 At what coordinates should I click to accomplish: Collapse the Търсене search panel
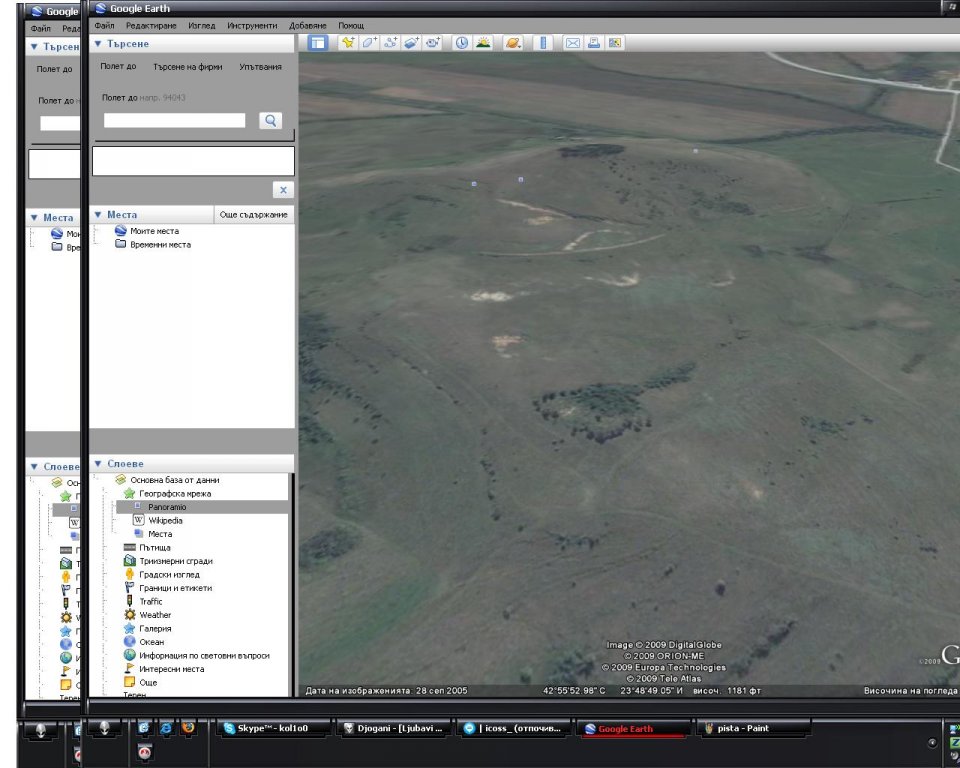pyautogui.click(x=97, y=44)
